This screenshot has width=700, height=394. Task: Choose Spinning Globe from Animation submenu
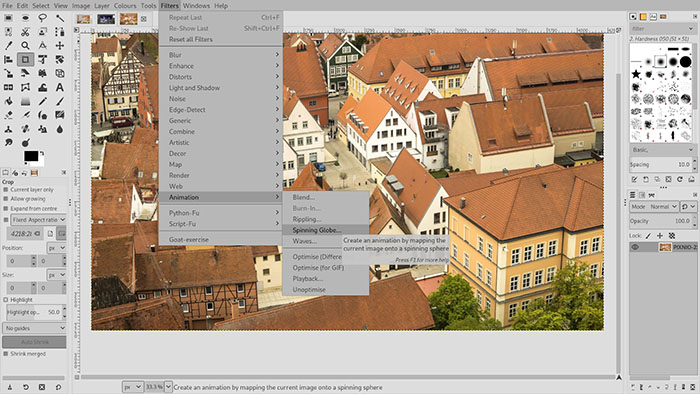click(x=325, y=230)
